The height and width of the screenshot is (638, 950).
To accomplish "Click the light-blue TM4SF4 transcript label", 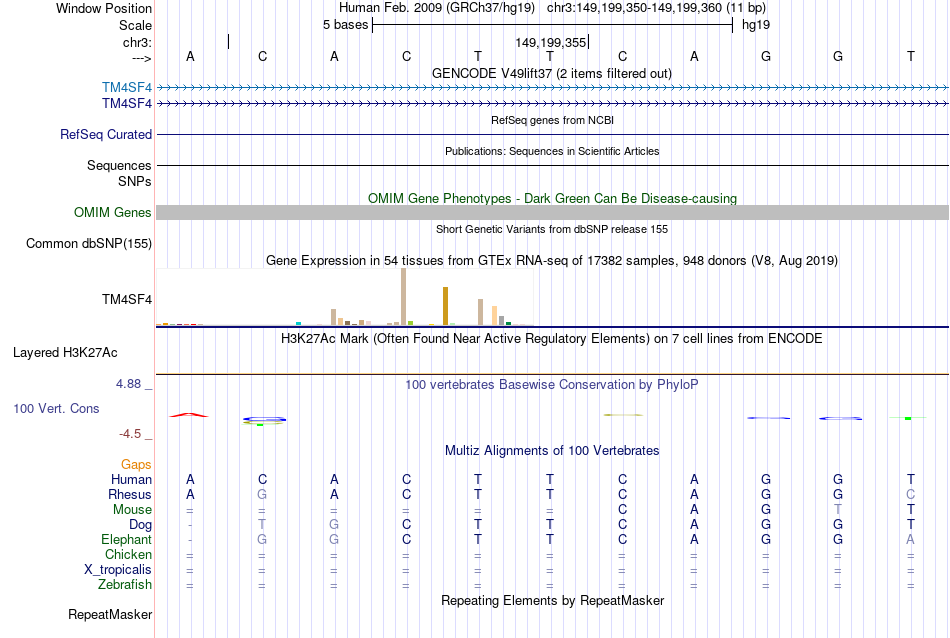I will [x=127, y=88].
